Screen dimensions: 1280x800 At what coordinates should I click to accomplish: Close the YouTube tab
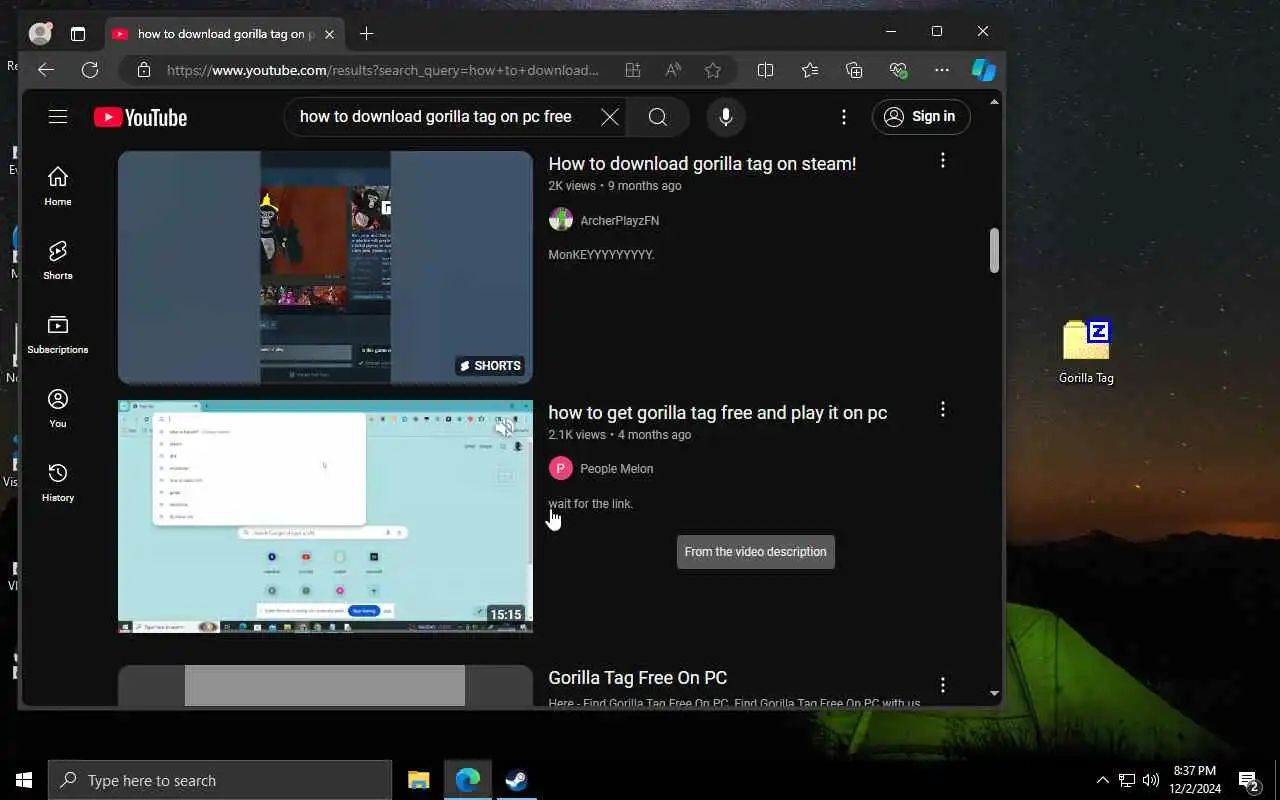click(329, 34)
